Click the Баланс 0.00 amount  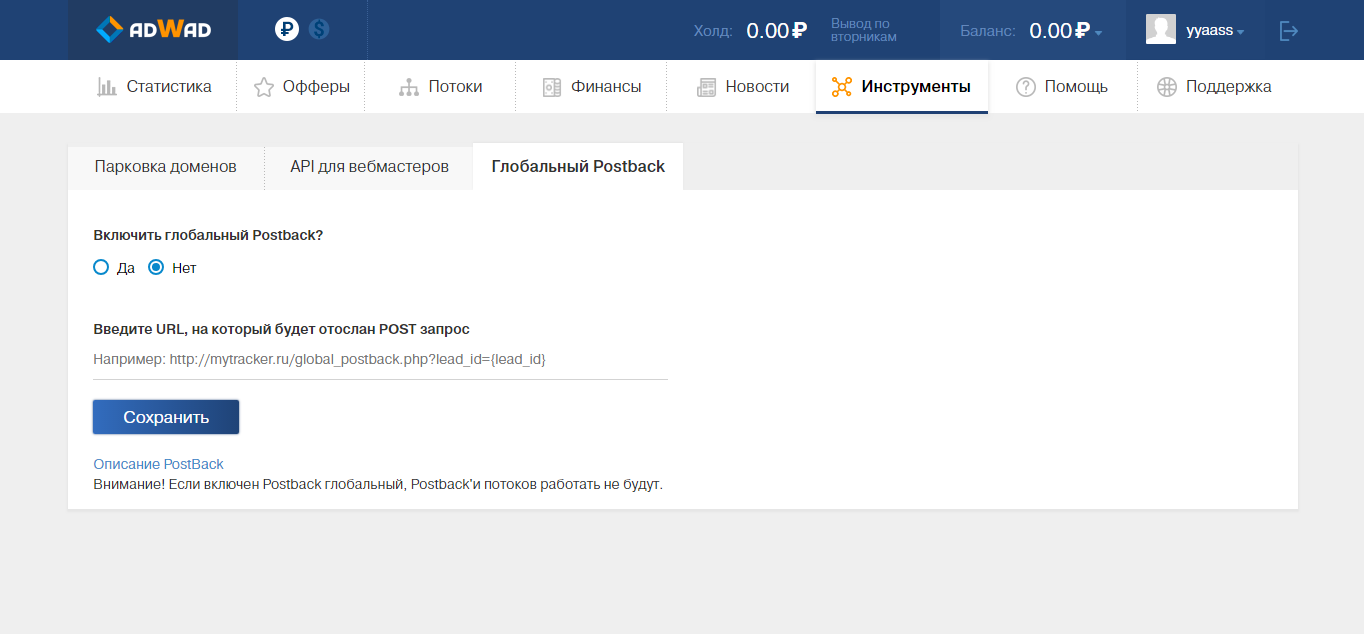(x=1059, y=31)
